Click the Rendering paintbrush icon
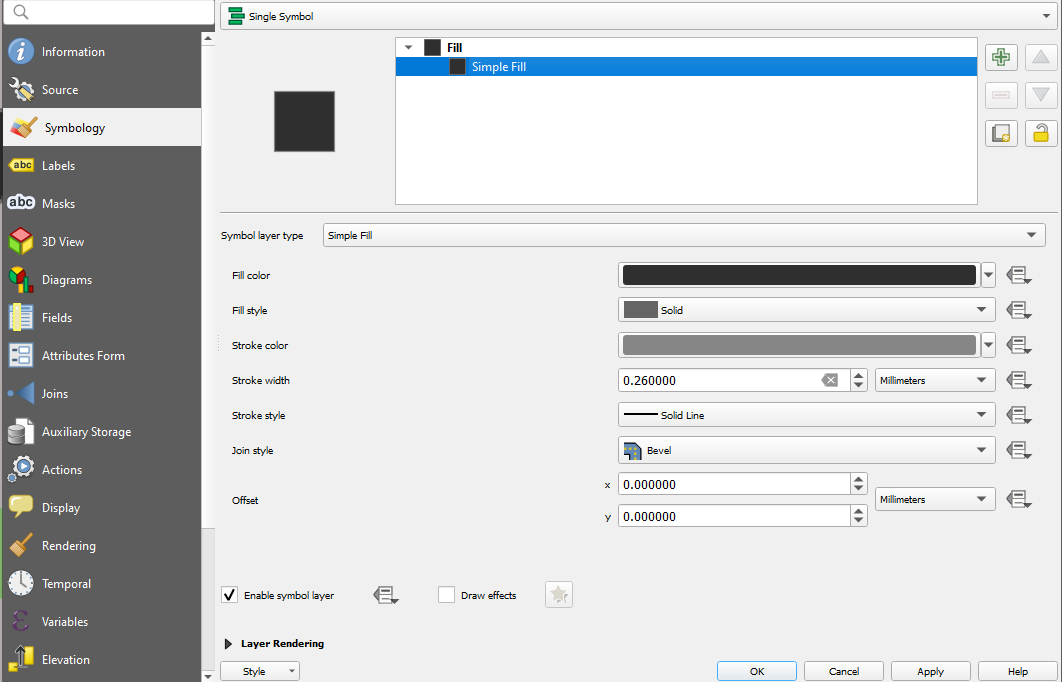This screenshot has height=682, width=1062. [x=21, y=545]
